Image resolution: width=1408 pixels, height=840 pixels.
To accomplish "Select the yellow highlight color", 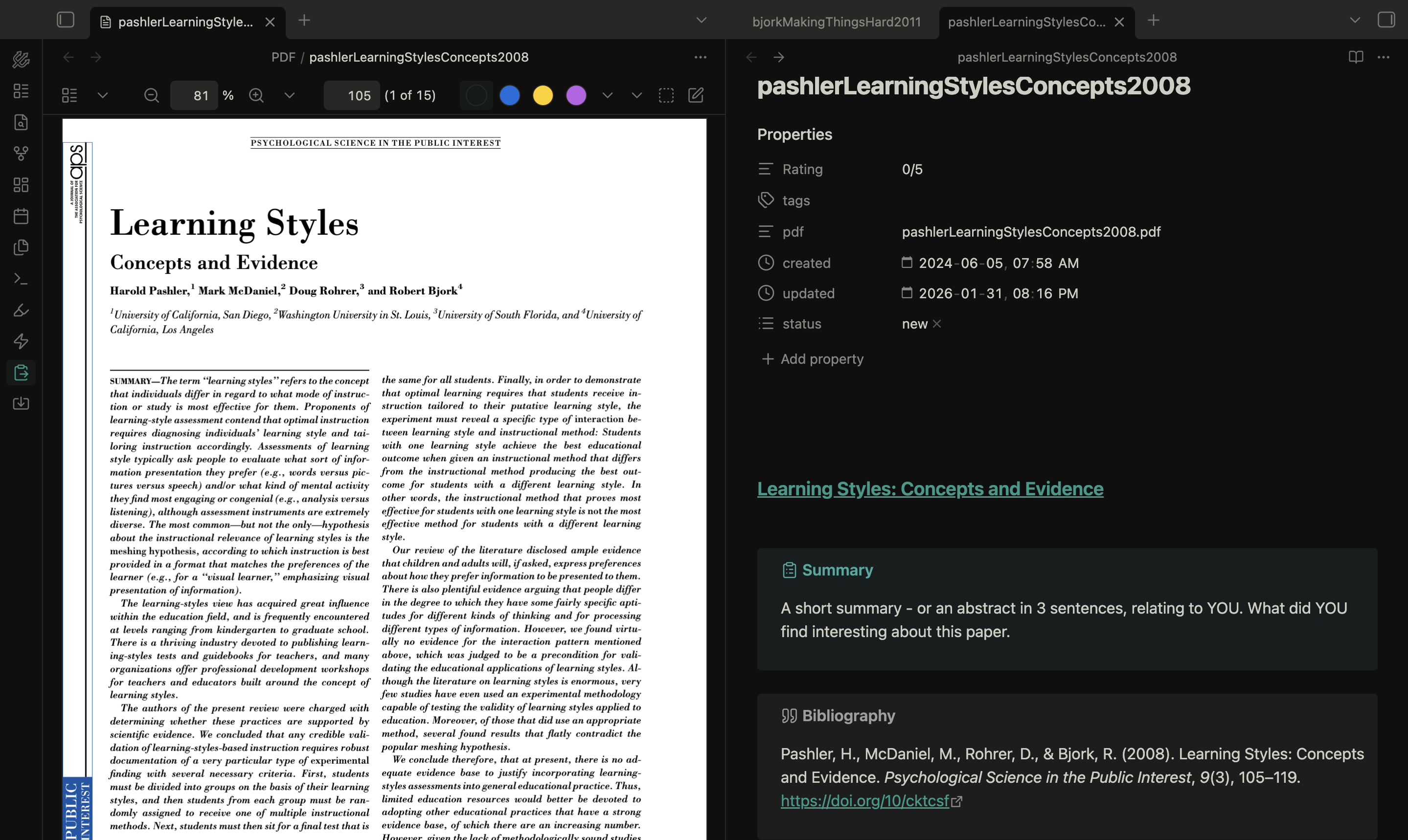I will point(543,95).
